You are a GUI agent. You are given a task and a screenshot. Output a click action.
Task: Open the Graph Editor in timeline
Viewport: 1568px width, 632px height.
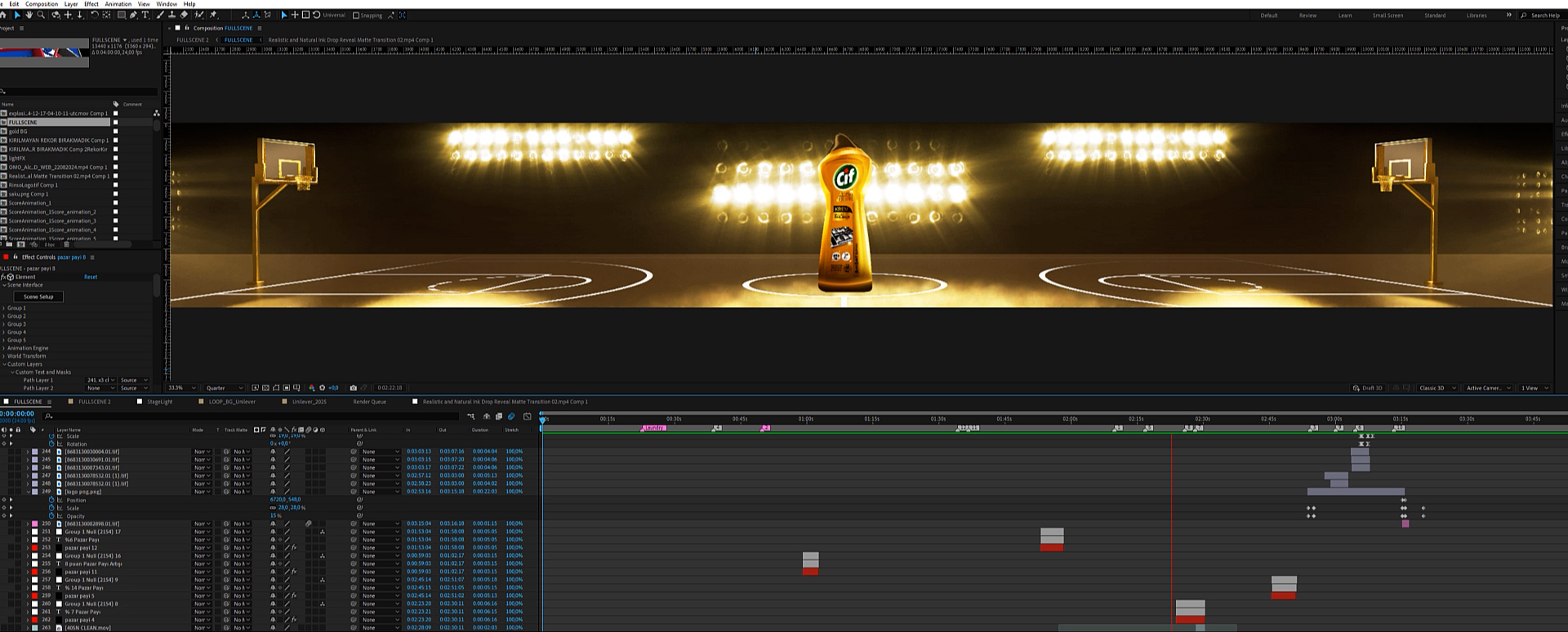pos(528,416)
